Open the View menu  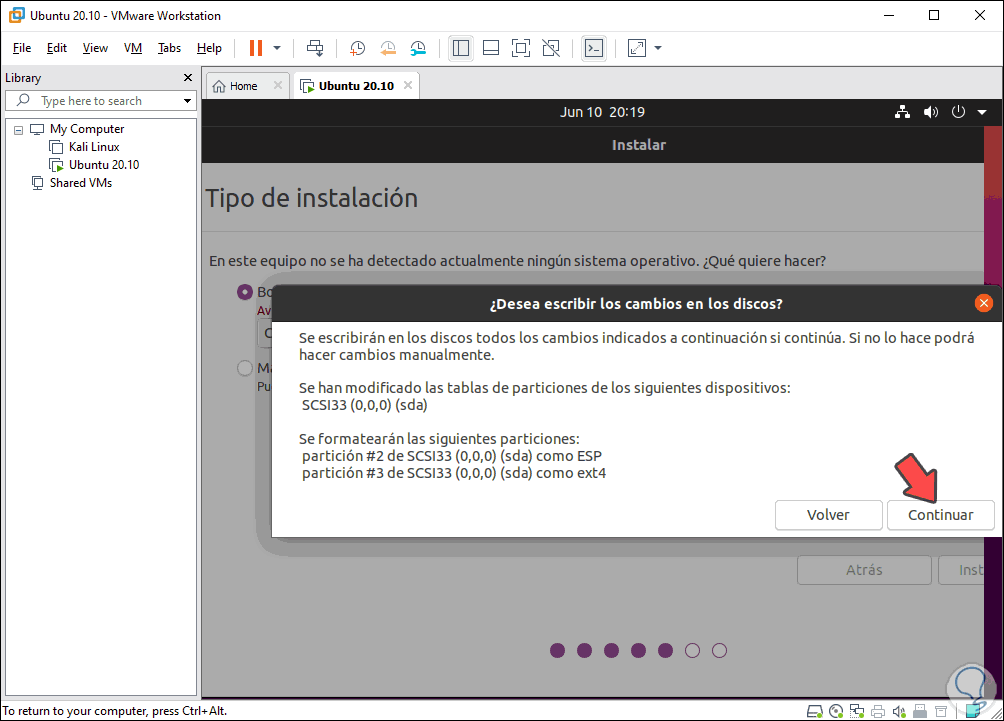coord(95,48)
